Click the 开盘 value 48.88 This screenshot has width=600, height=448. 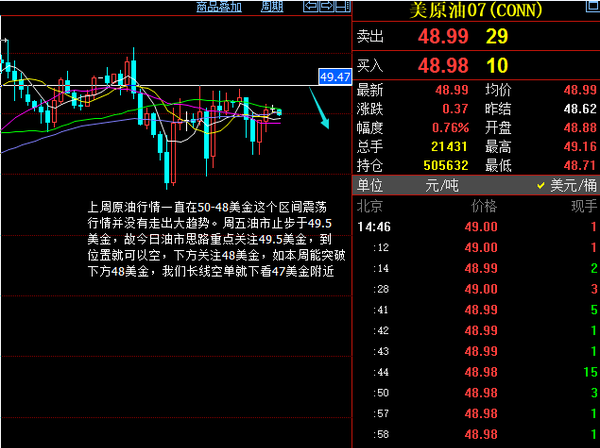pyautogui.click(x=580, y=127)
